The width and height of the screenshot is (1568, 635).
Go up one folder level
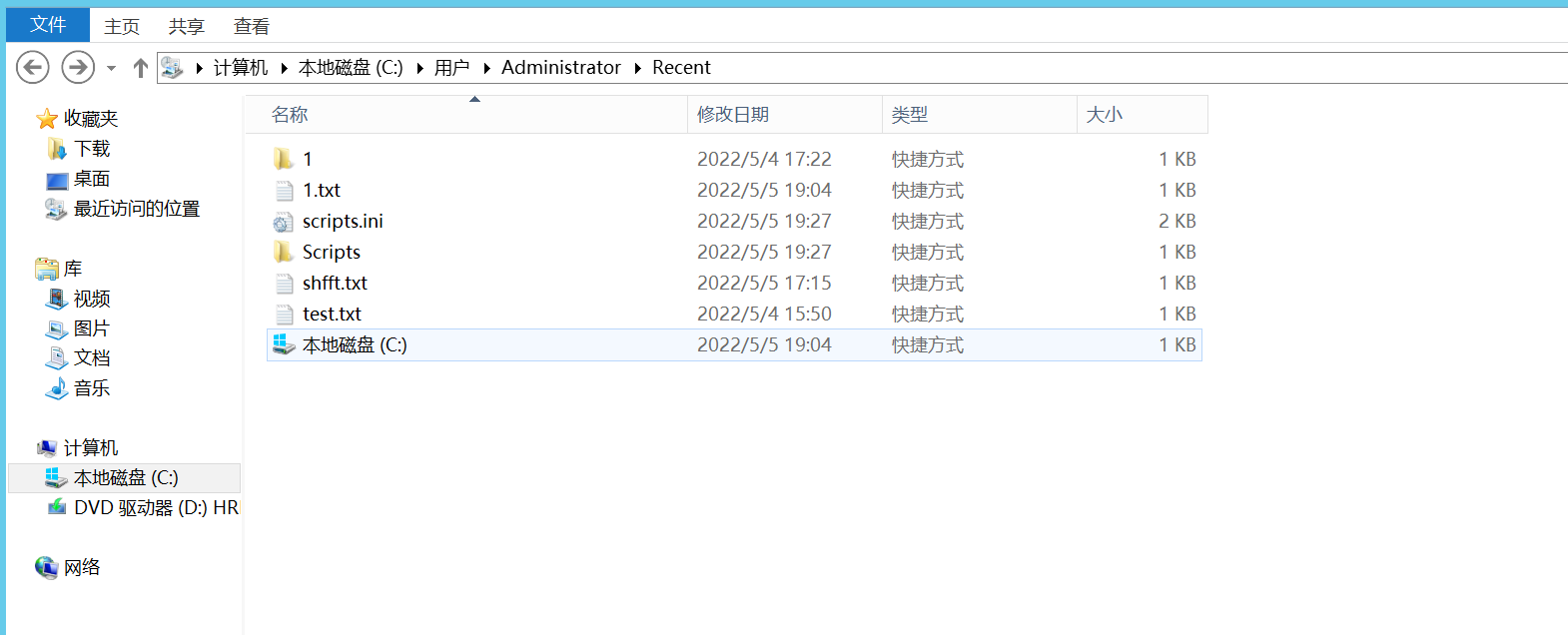(140, 68)
